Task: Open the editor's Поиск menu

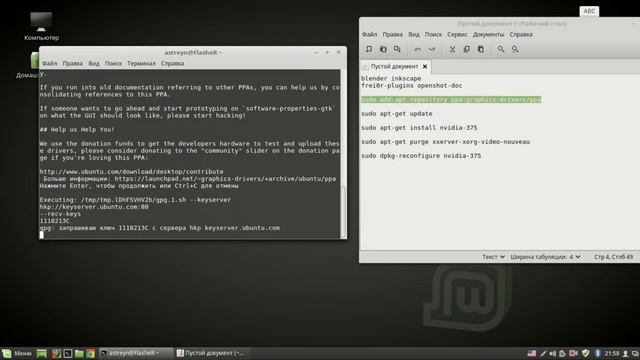Action: [x=433, y=35]
